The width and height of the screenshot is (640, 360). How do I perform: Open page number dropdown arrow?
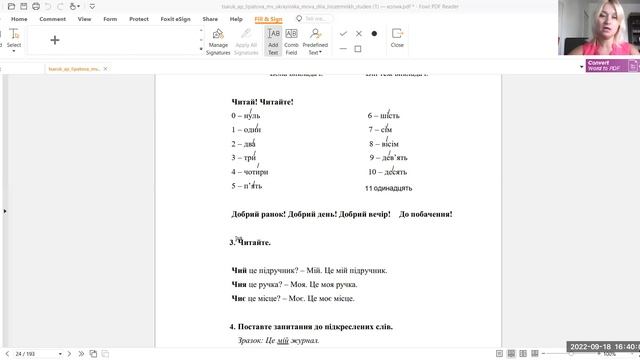[x=60, y=354]
